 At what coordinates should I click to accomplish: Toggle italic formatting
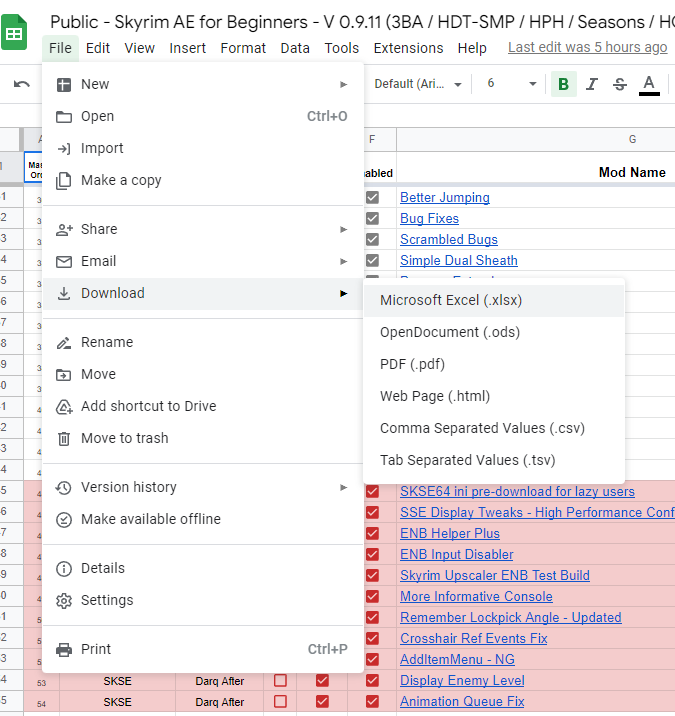pos(592,84)
